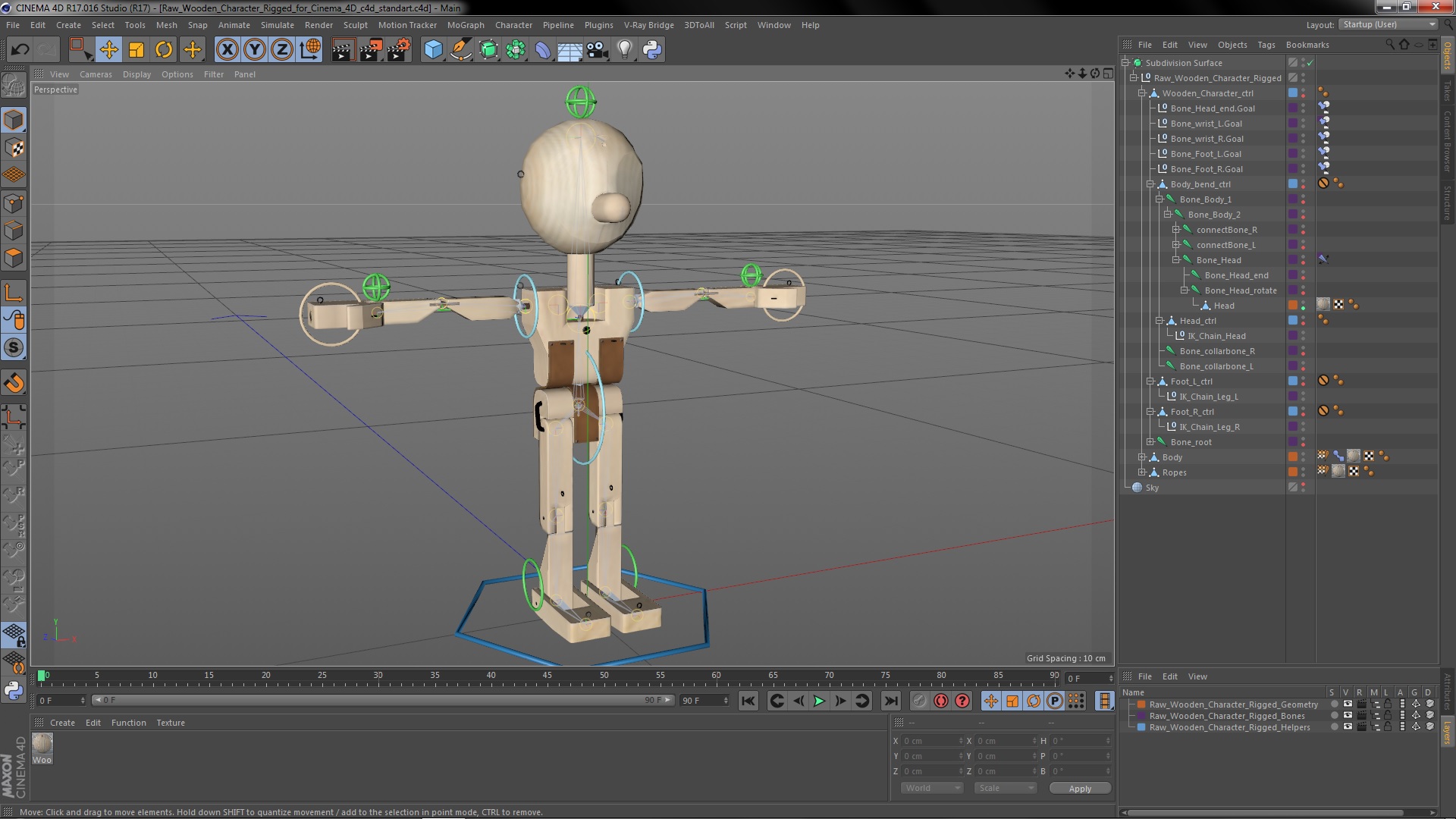This screenshot has height=819, width=1456.
Task: Select the Rotate tool in top toolbar
Action: tap(164, 50)
